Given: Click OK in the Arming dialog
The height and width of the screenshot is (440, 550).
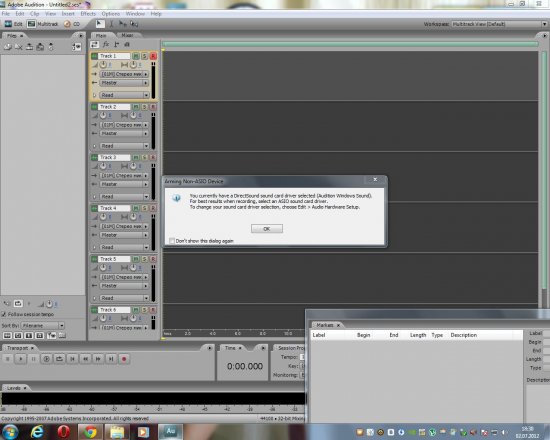Looking at the screenshot, I should pos(267,229).
